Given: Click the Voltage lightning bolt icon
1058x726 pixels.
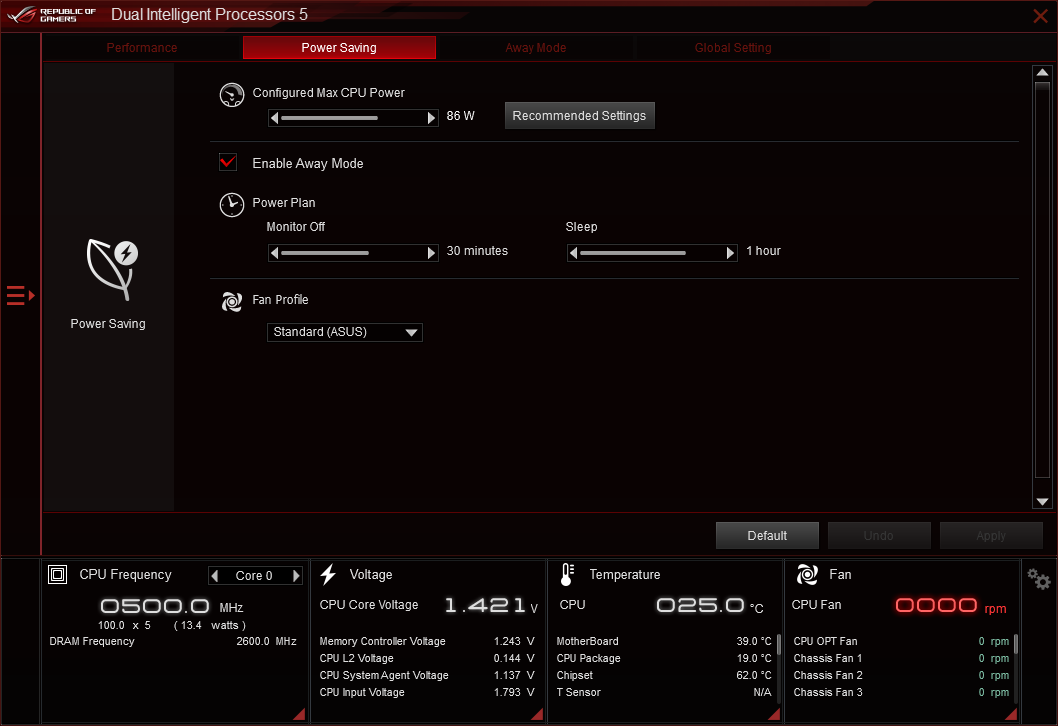Looking at the screenshot, I should (x=329, y=574).
